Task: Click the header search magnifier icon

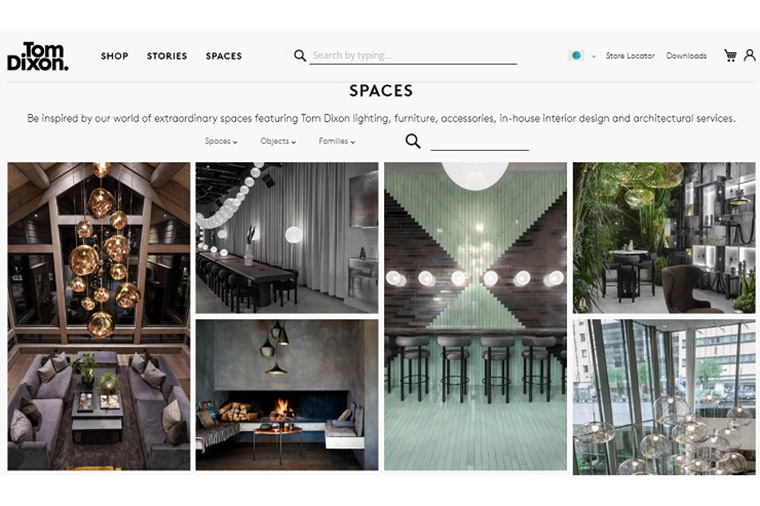Action: click(x=300, y=56)
